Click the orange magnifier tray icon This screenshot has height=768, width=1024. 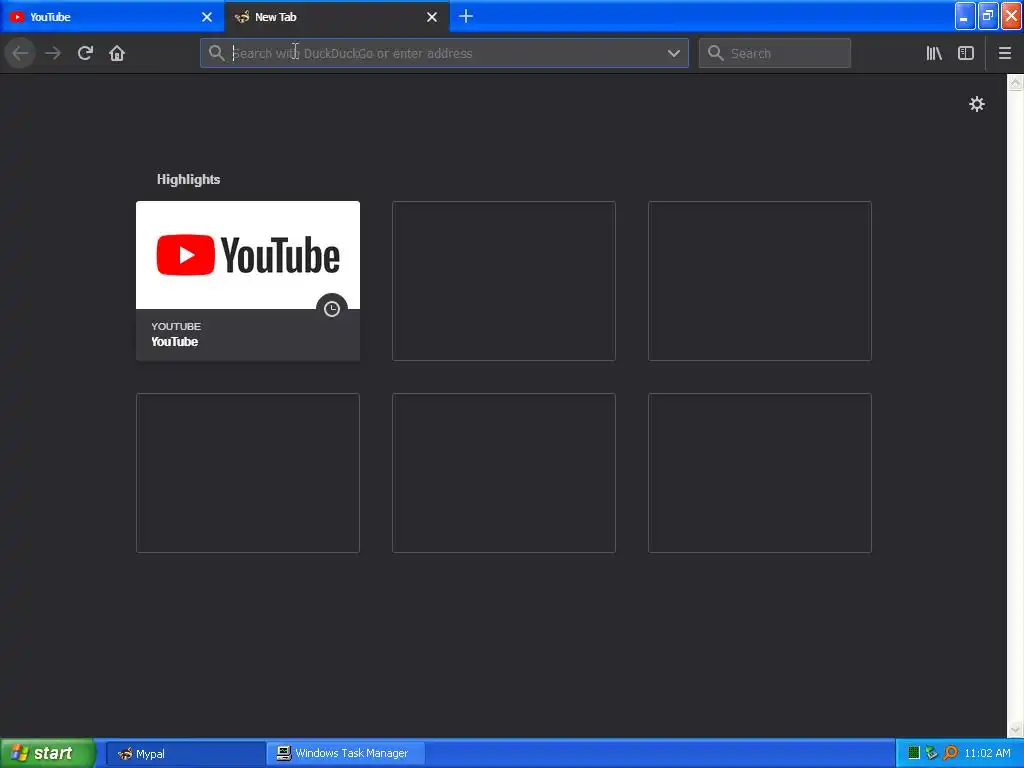(x=950, y=753)
